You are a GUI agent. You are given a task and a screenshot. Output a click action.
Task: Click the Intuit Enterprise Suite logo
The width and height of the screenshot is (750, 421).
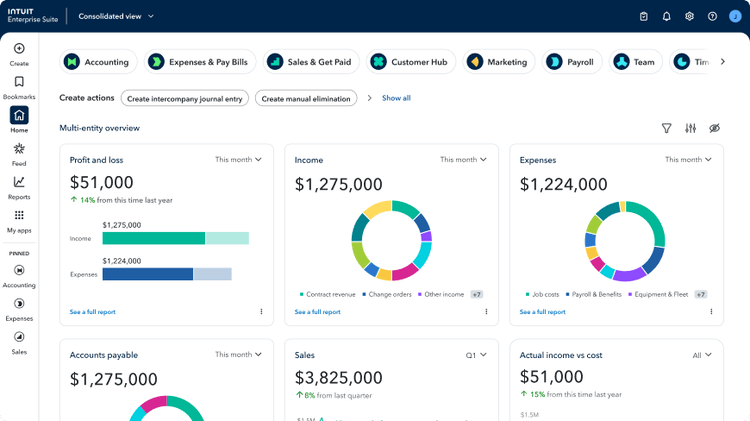pos(33,16)
